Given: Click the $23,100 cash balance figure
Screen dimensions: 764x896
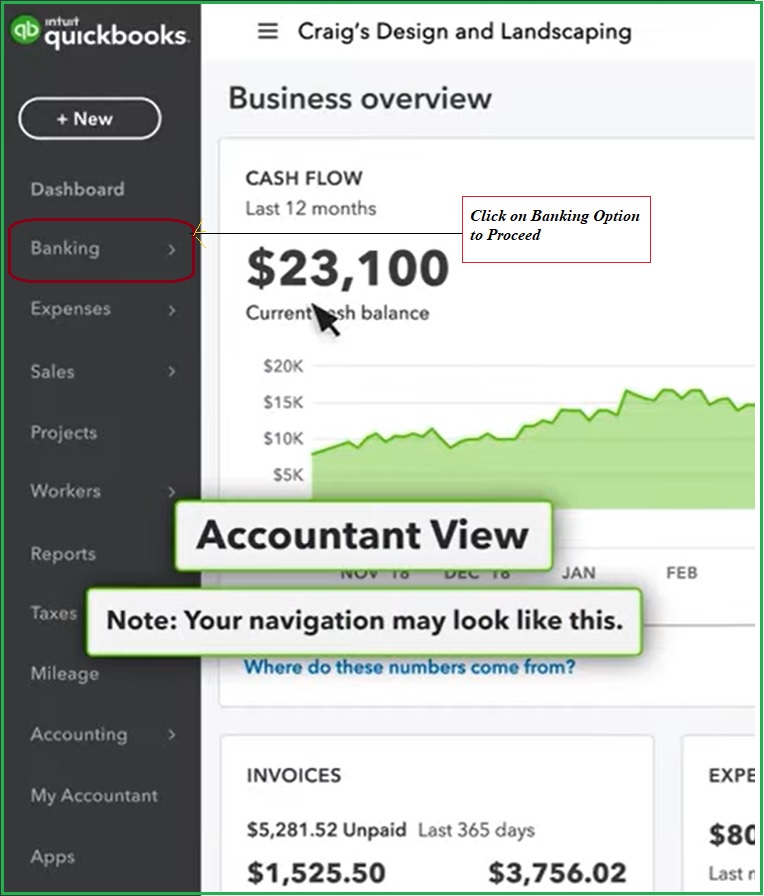Looking at the screenshot, I should coord(348,268).
